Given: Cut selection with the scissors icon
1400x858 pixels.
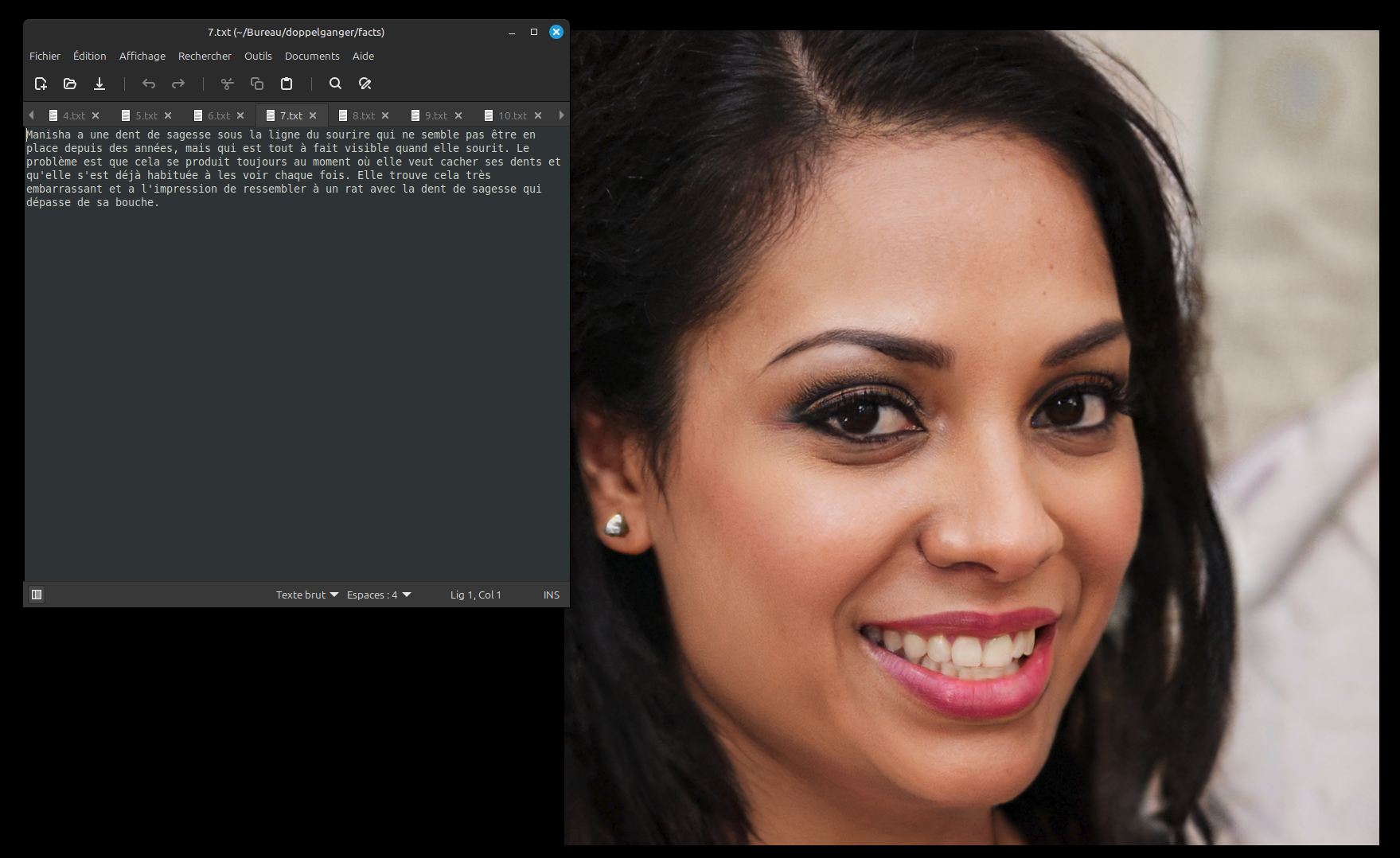Looking at the screenshot, I should point(228,84).
